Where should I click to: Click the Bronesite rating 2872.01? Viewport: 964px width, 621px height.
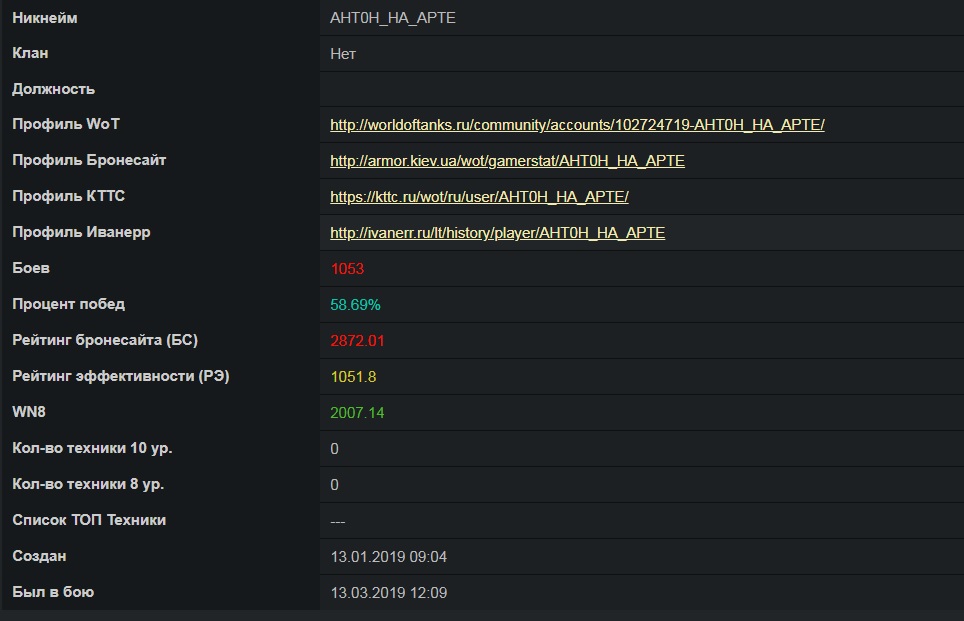[x=357, y=341]
